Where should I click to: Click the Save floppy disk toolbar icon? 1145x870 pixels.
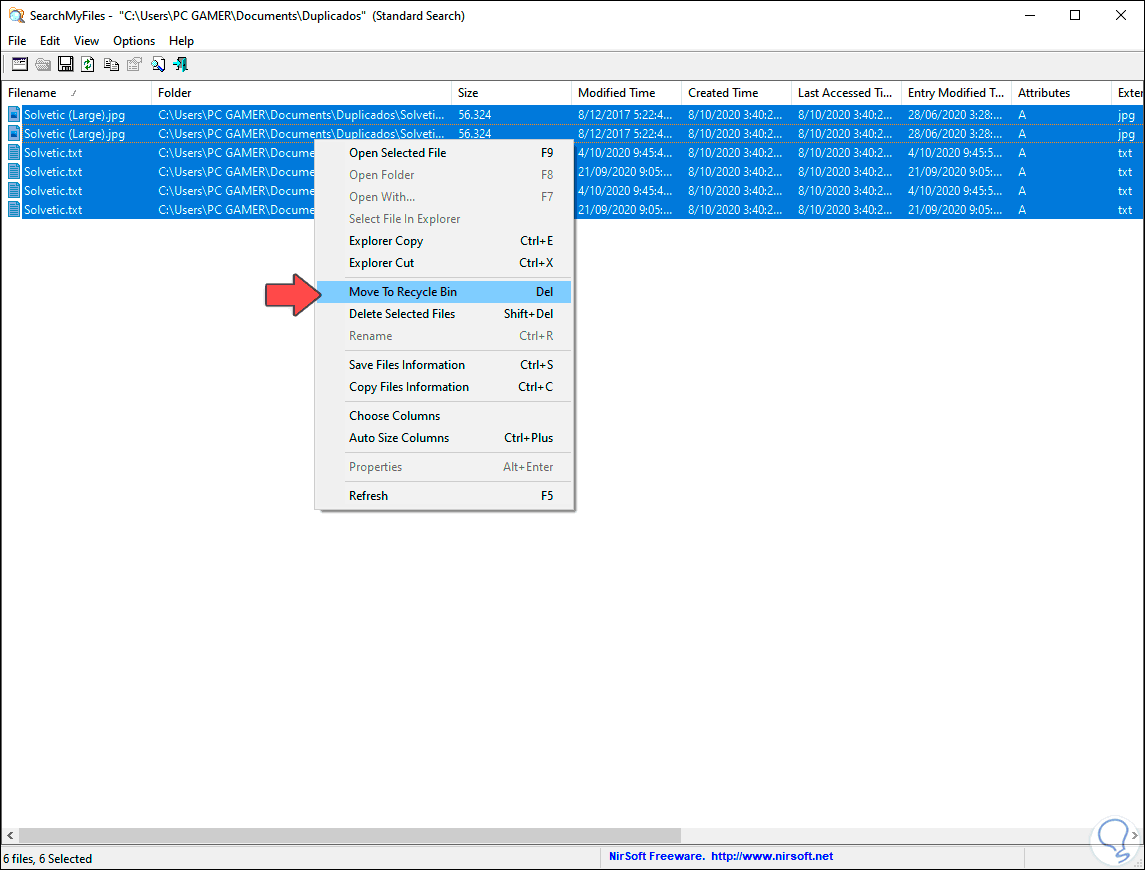66,64
